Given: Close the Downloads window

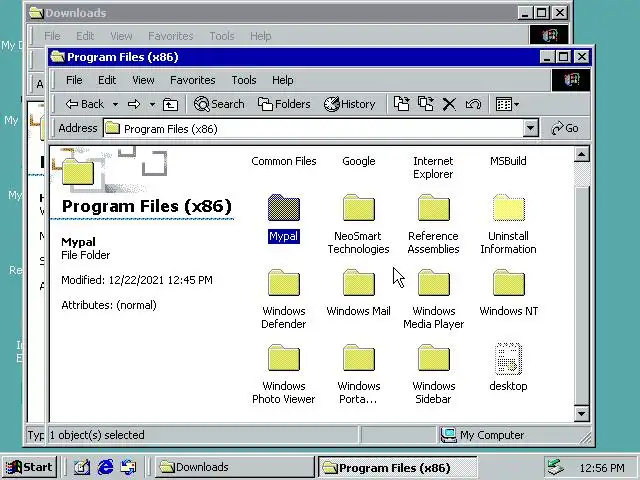Looking at the screenshot, I should pos(560,13).
